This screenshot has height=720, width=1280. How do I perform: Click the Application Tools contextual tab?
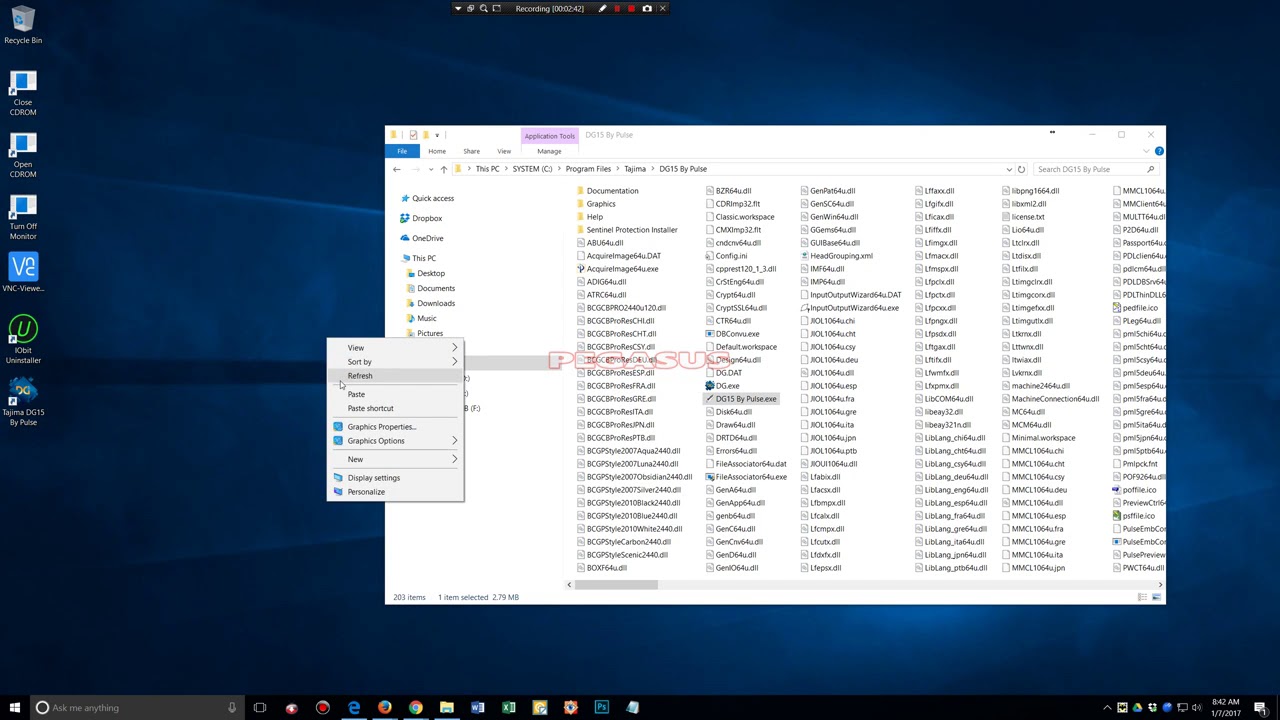pyautogui.click(x=549, y=136)
